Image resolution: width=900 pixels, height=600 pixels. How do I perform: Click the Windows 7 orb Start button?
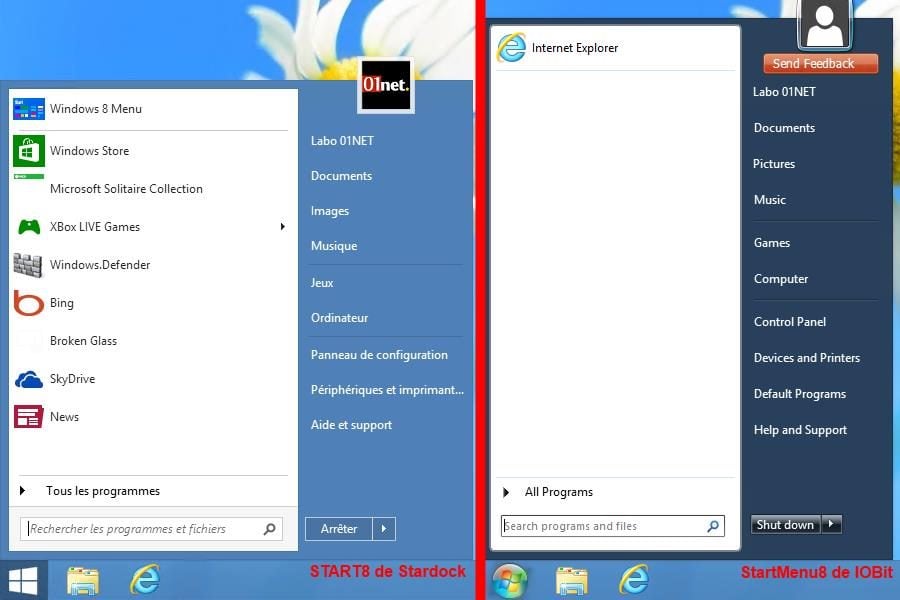point(510,580)
